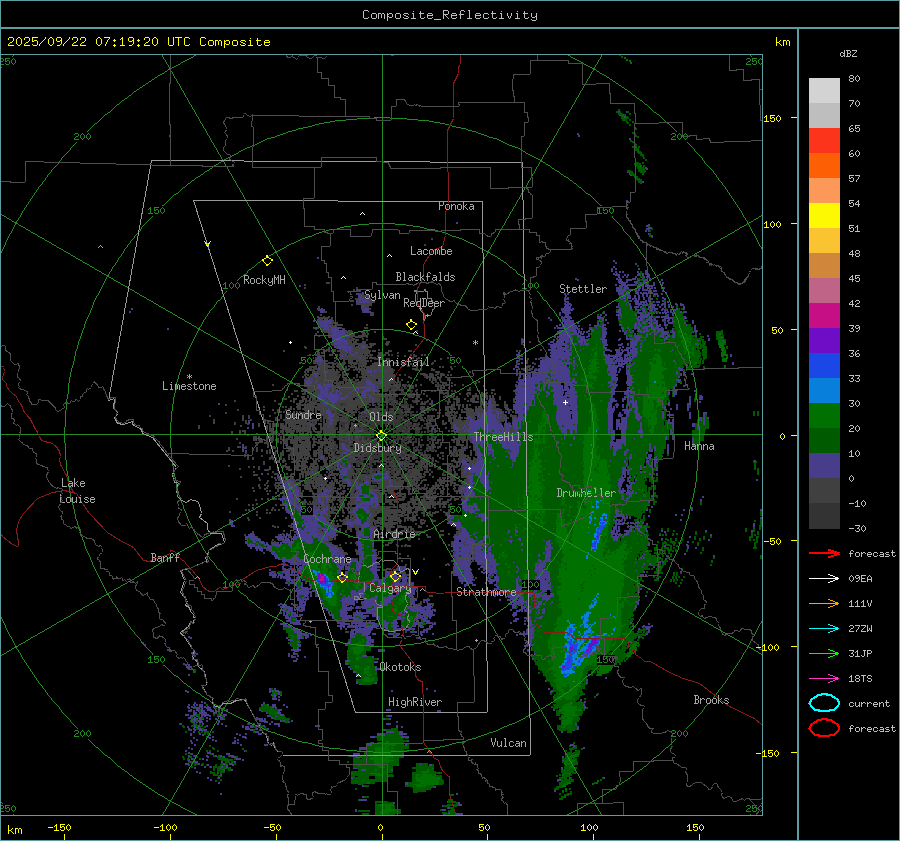Viewport: 900px width, 841px height.
Task: Click the Stettler location label
Action: (x=583, y=289)
